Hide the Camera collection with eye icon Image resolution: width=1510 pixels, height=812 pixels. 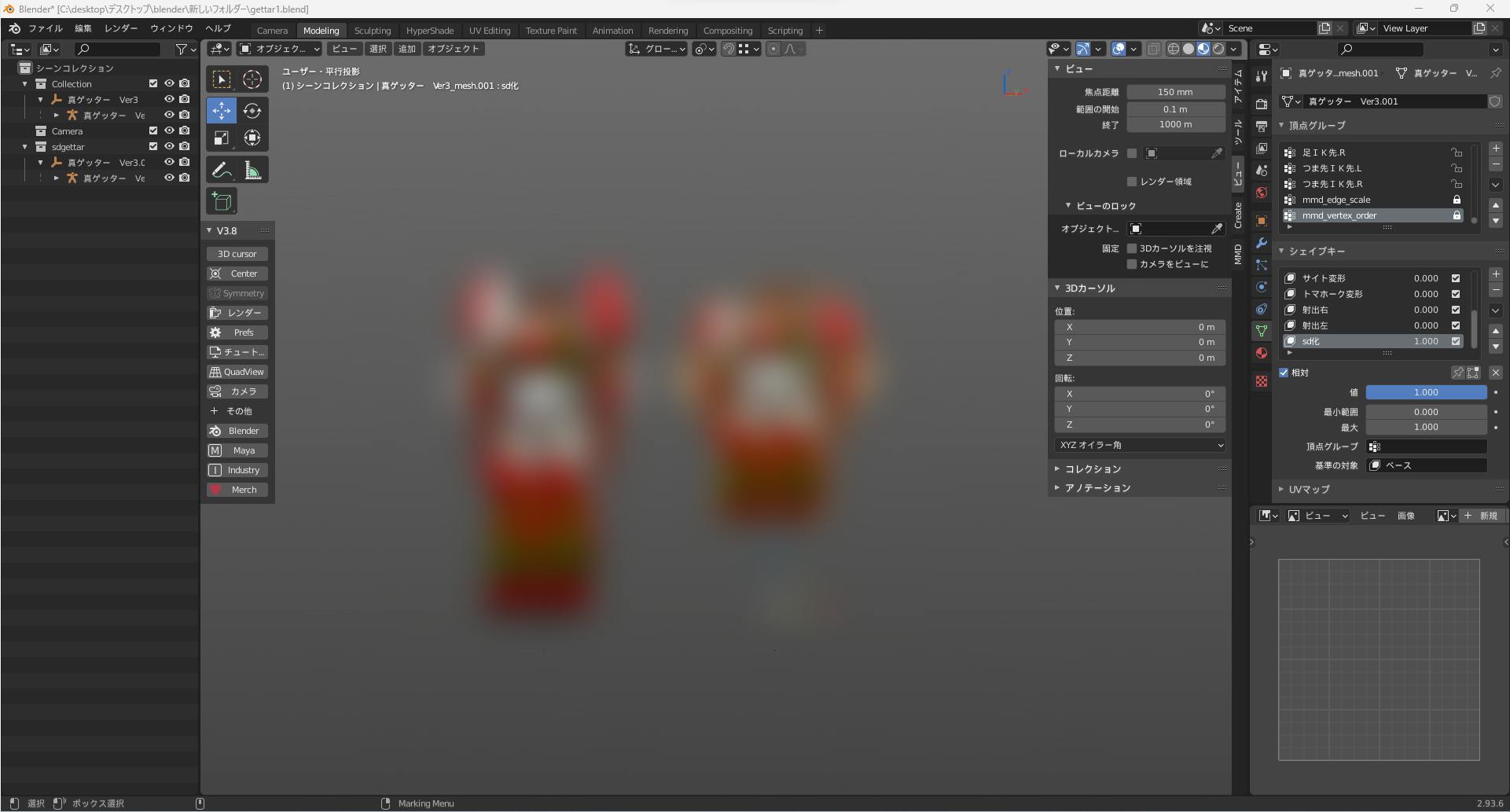[x=169, y=130]
